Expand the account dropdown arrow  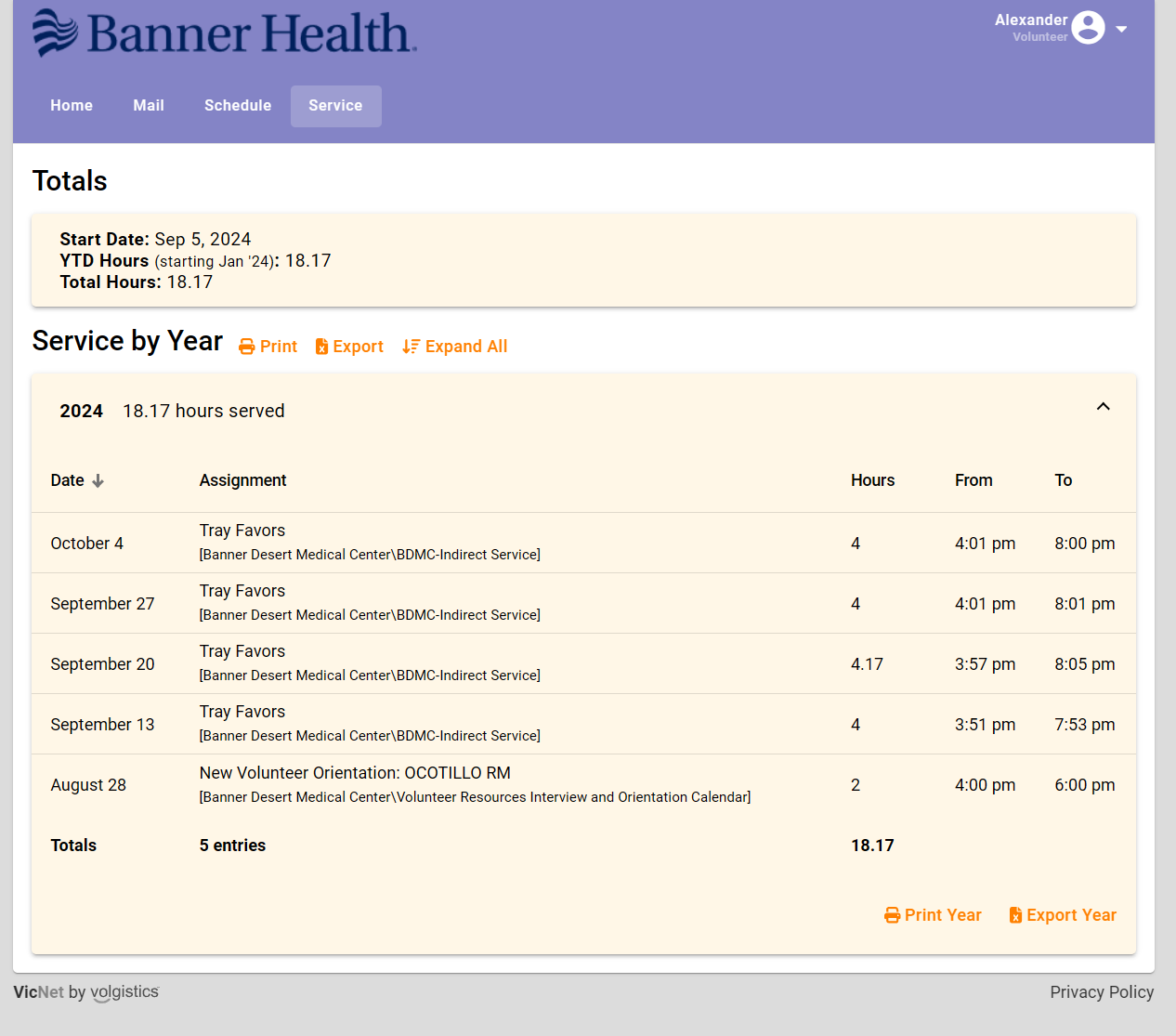tap(1121, 29)
